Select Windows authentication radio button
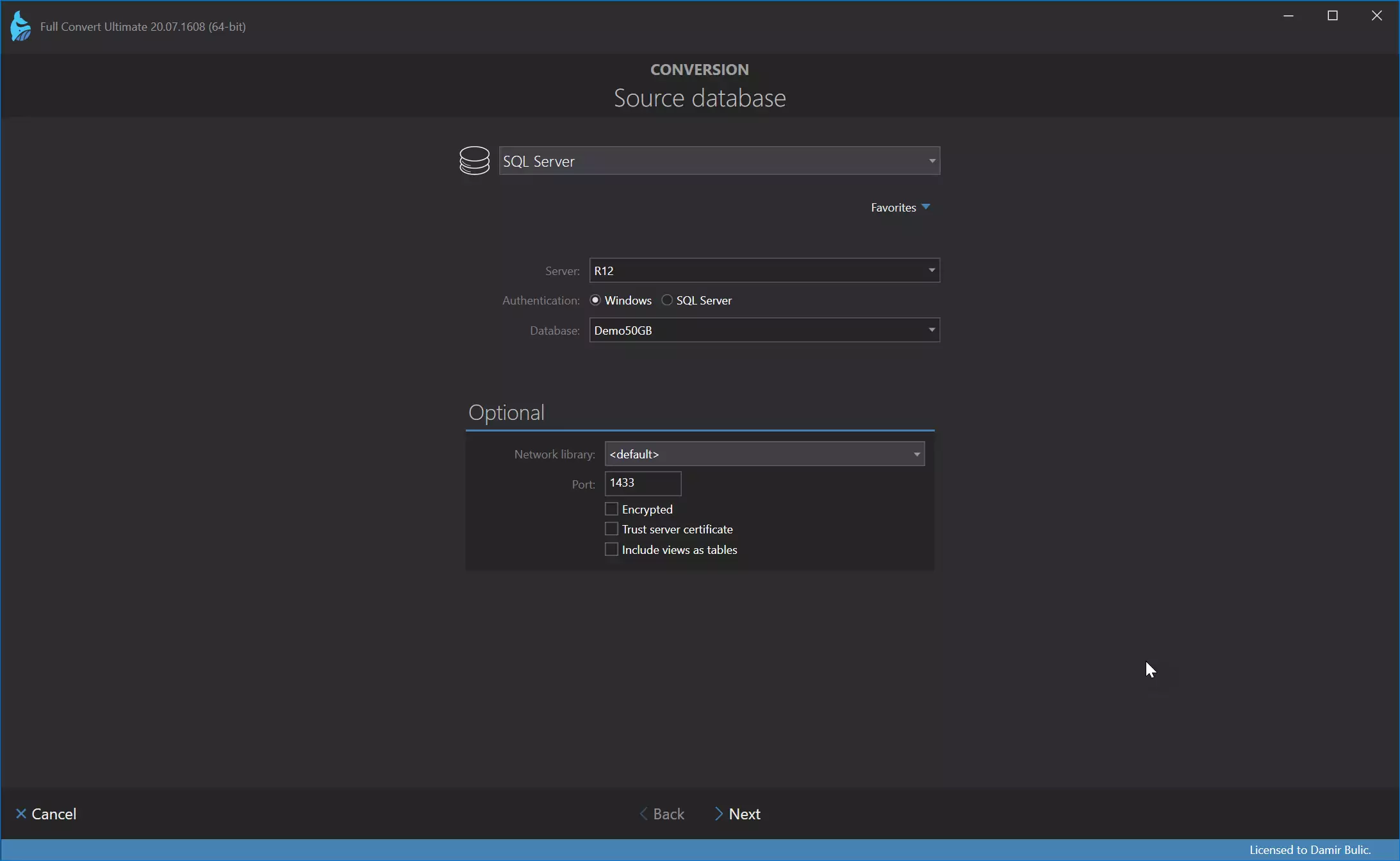 coord(595,299)
